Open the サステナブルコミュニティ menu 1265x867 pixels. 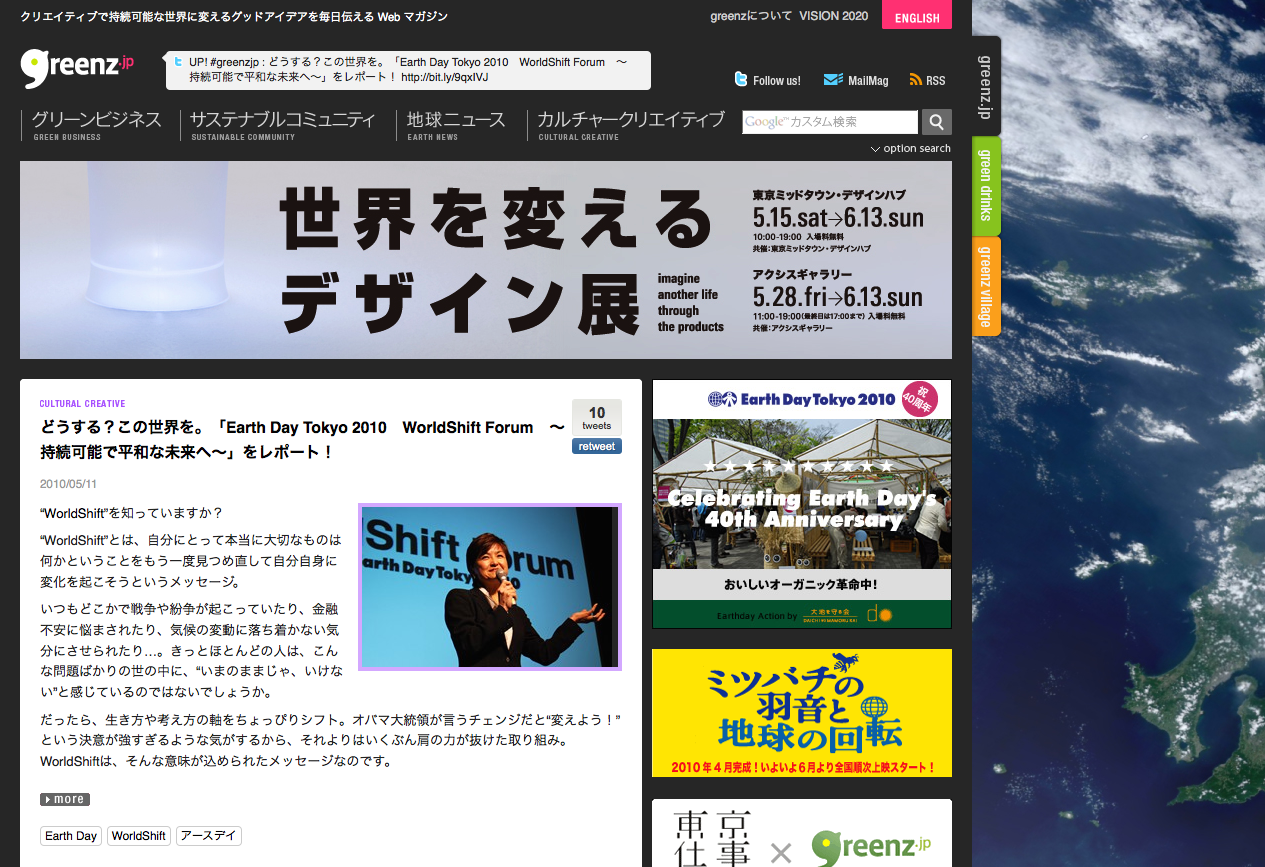click(284, 125)
